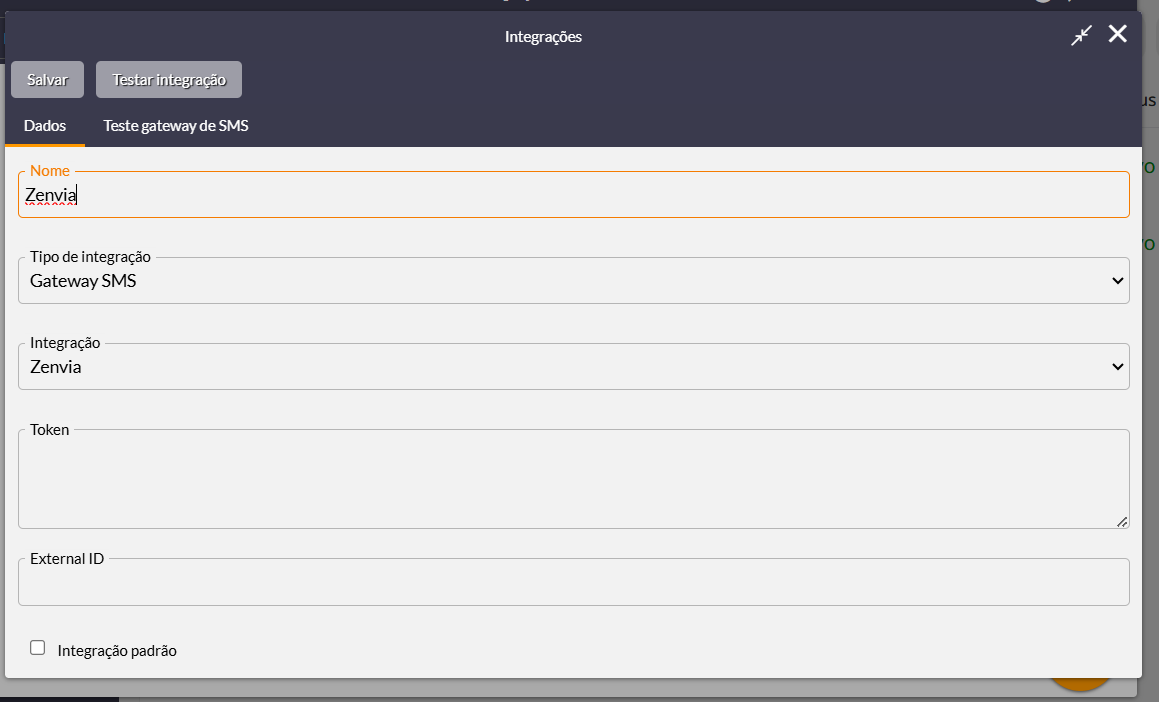Expand the Integração dropdown showing Zenvia
The image size is (1159, 702).
(x=574, y=367)
